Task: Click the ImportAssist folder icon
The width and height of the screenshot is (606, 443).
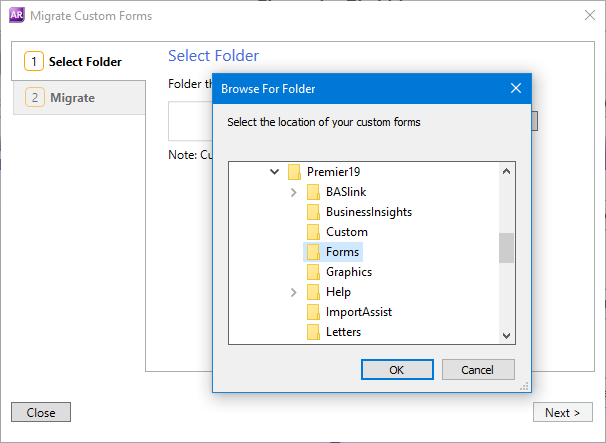Action: click(313, 312)
